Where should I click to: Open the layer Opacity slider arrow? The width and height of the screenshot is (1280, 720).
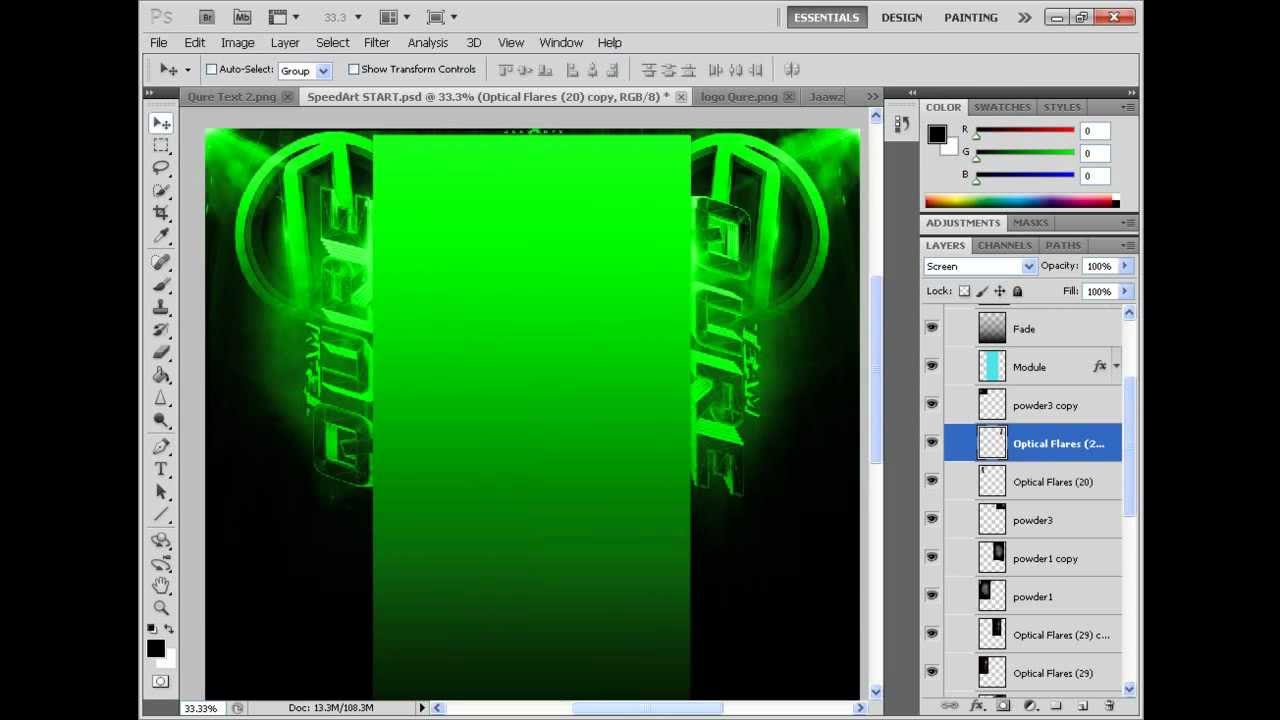coord(1125,266)
